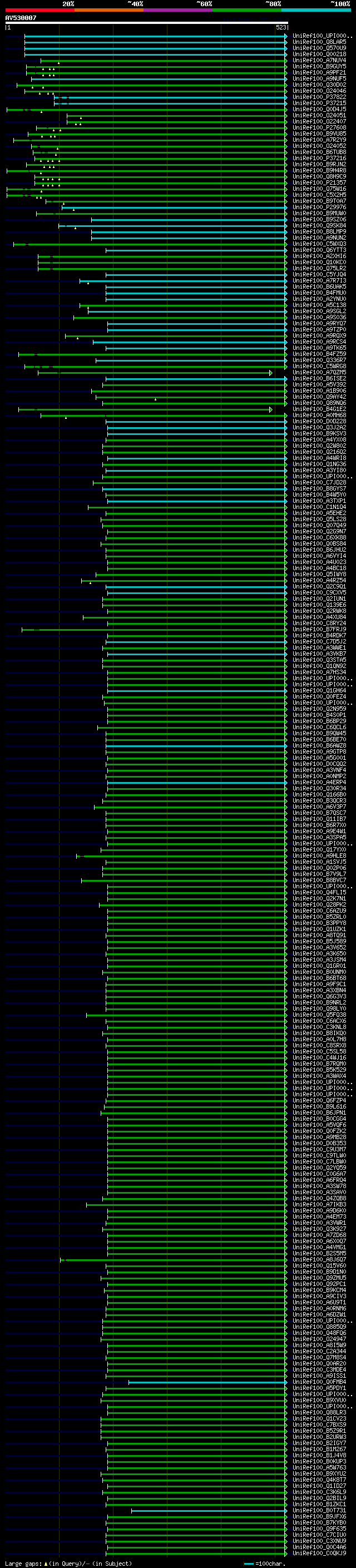Select the UniRef100_Q2W802 label
The image size is (356, 1568).
click(319, 446)
